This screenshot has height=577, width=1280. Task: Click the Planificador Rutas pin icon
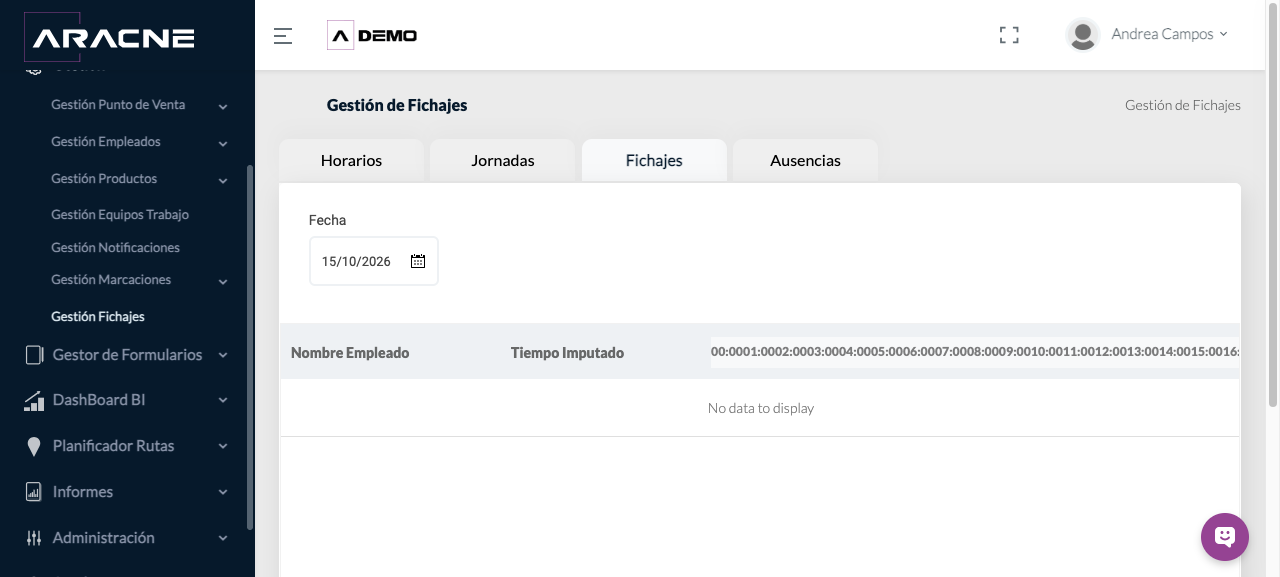(x=34, y=446)
